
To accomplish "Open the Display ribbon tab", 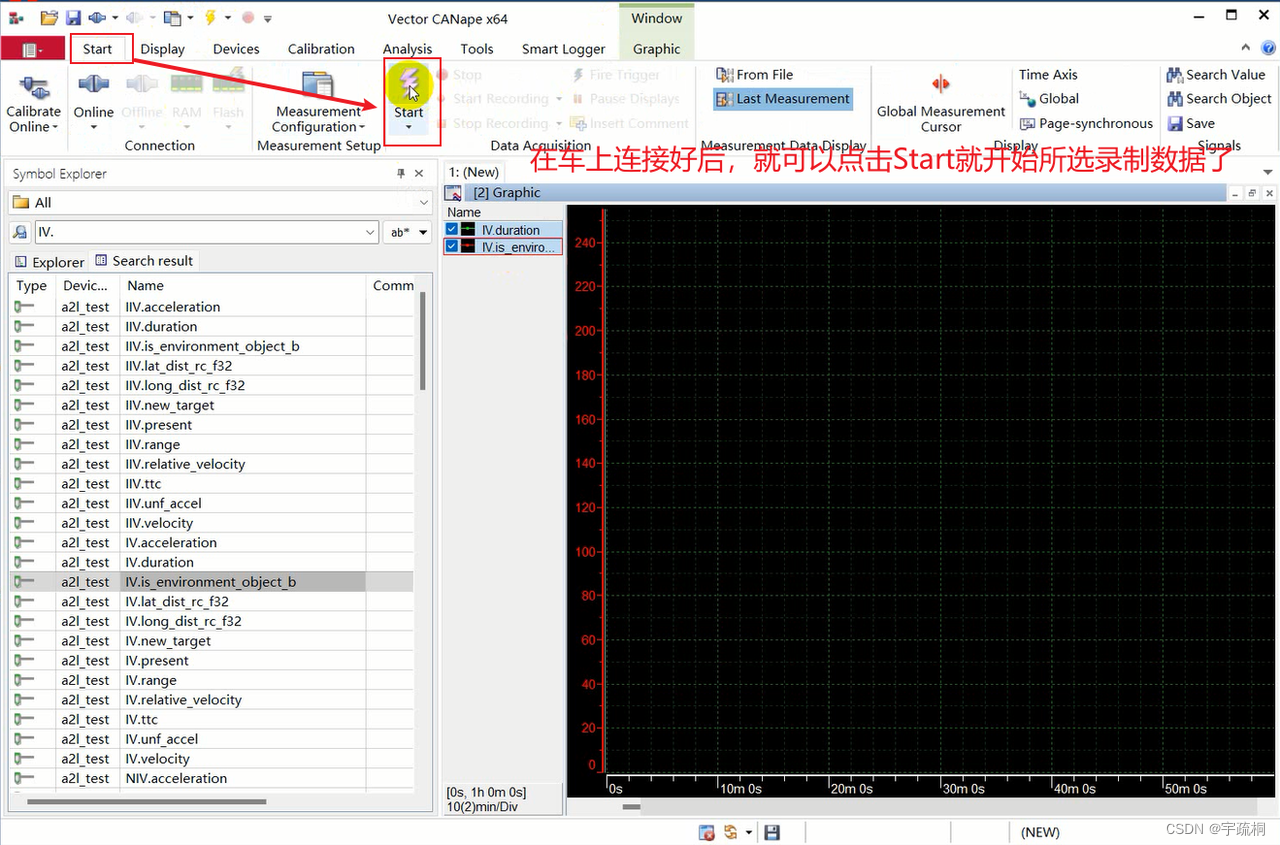I will (162, 48).
